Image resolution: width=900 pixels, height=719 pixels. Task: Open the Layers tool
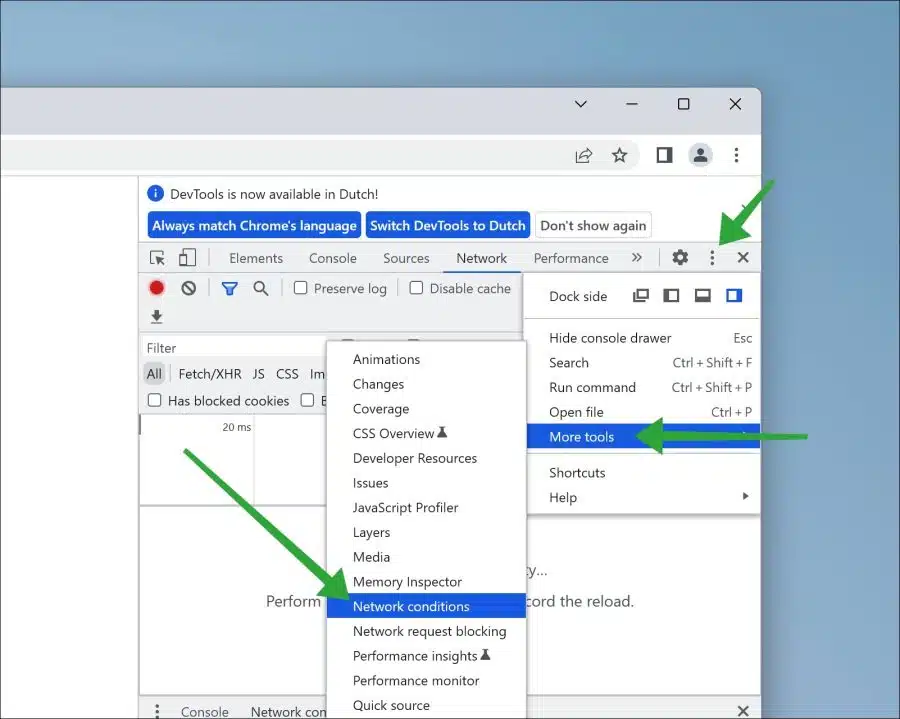pyautogui.click(x=426, y=532)
